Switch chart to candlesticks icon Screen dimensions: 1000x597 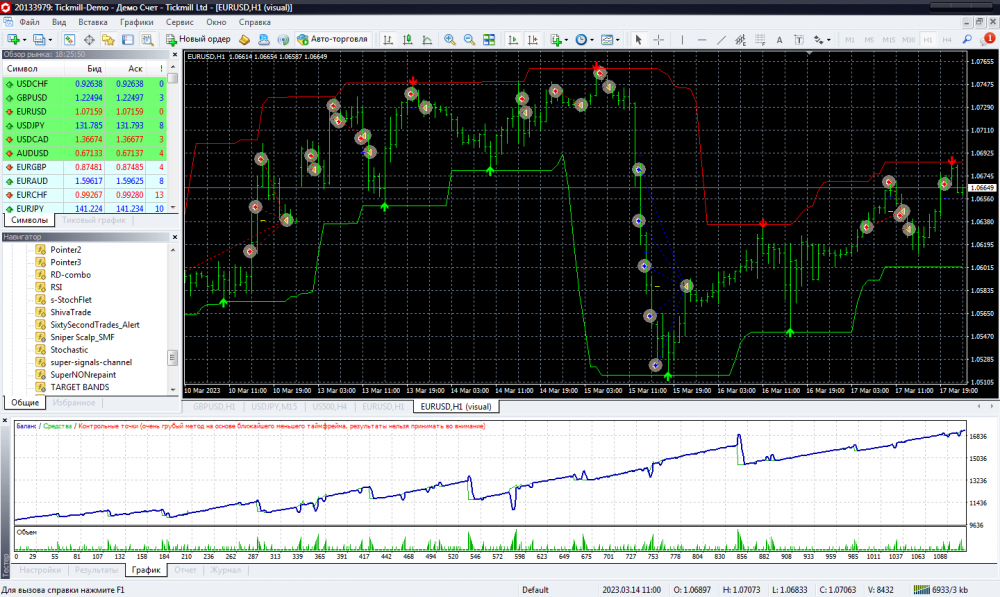(x=408, y=40)
